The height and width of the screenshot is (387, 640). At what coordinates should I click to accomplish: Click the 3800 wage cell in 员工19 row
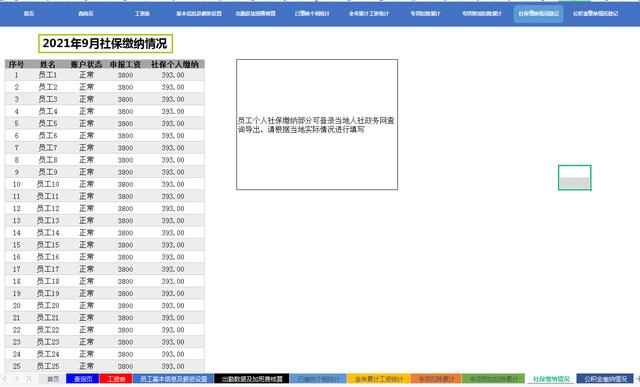click(x=125, y=294)
